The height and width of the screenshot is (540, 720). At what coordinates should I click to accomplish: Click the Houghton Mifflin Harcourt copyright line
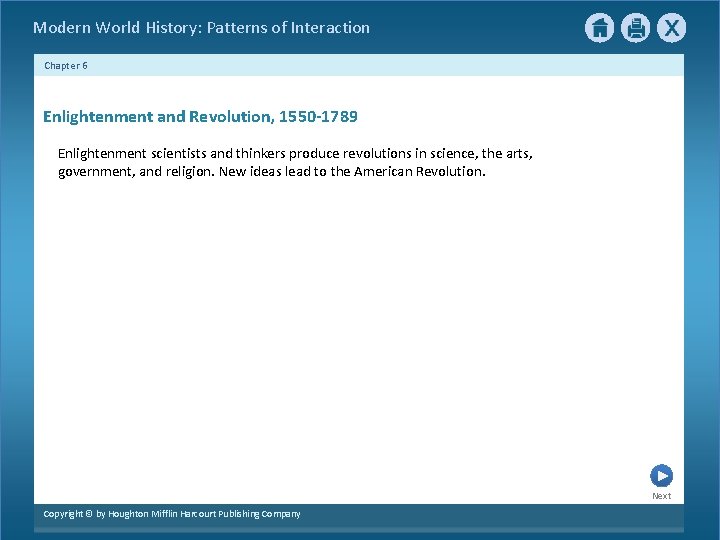(x=172, y=514)
